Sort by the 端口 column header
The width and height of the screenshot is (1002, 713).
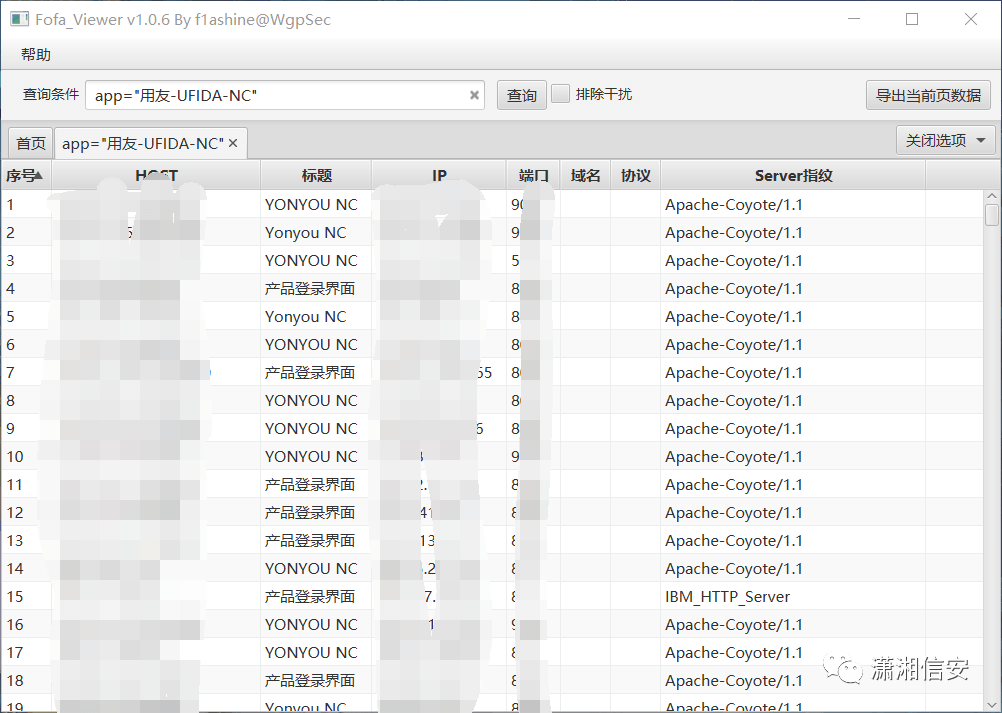(534, 175)
